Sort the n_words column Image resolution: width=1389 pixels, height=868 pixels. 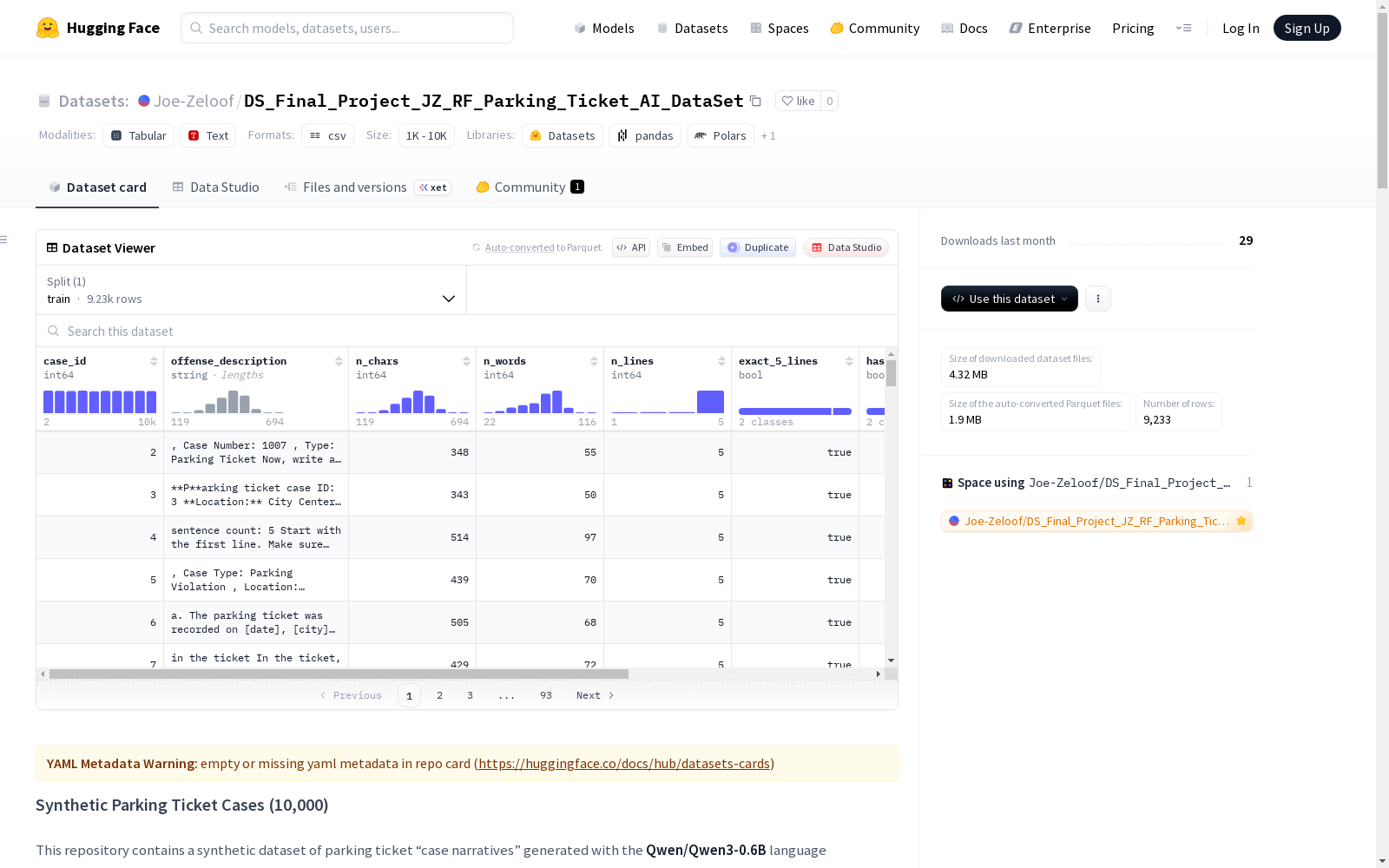[x=594, y=361]
